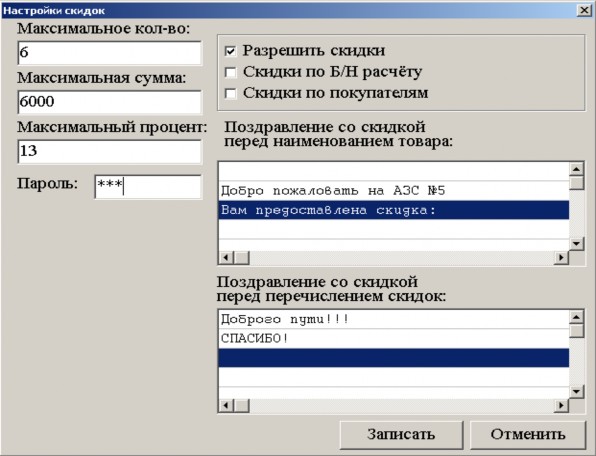Click the lower list's vertical scrollbar thumb
The image size is (596, 456).
(577, 330)
